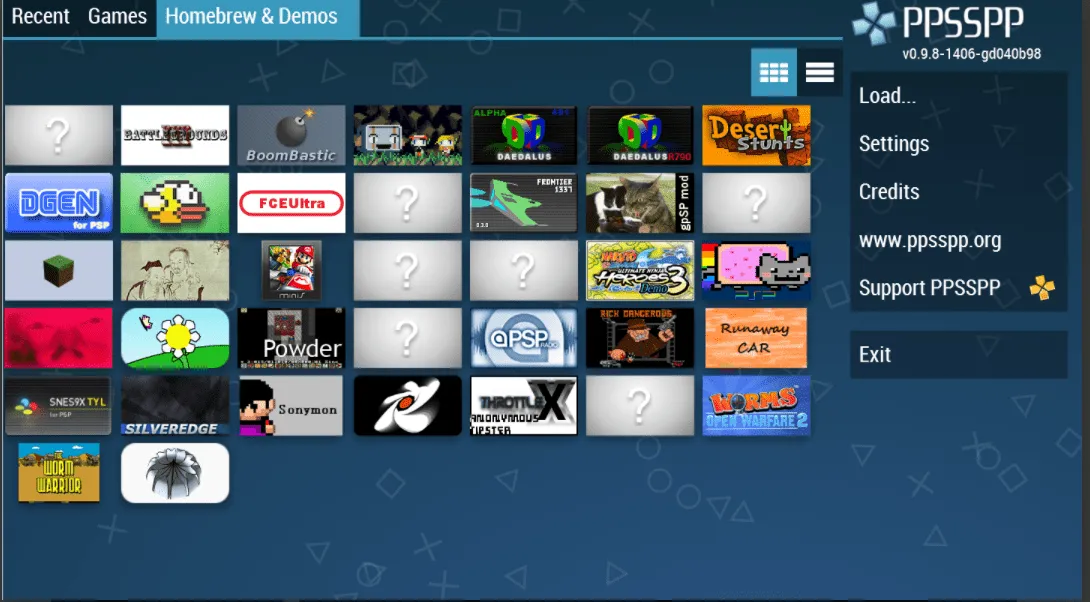This screenshot has height=602, width=1090.
Task: Start the DGEN for PSP emulator
Action: click(x=59, y=203)
